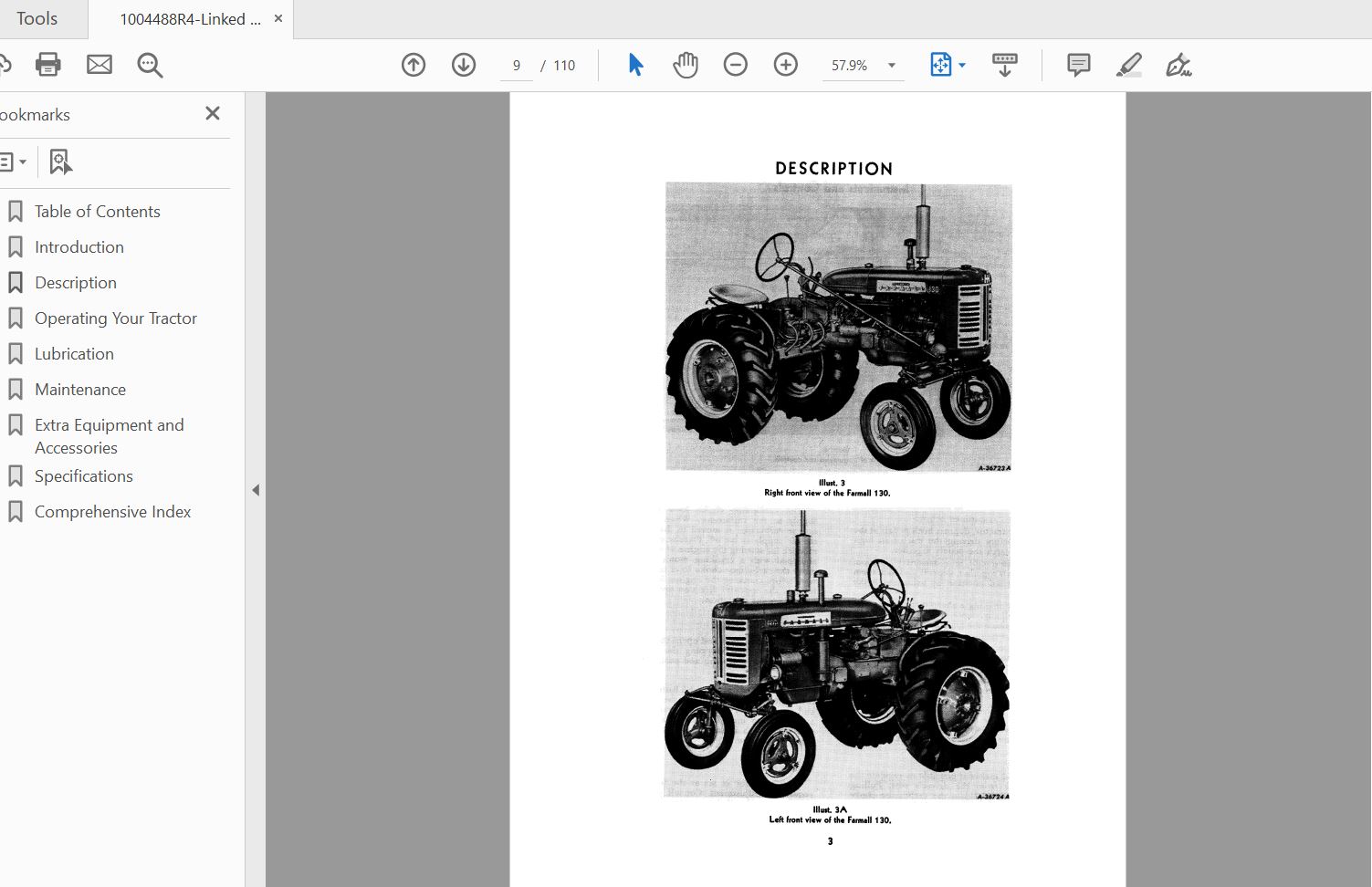Open the Comprehensive Index bookmark
Image resolution: width=1372 pixels, height=887 pixels.
(x=113, y=512)
